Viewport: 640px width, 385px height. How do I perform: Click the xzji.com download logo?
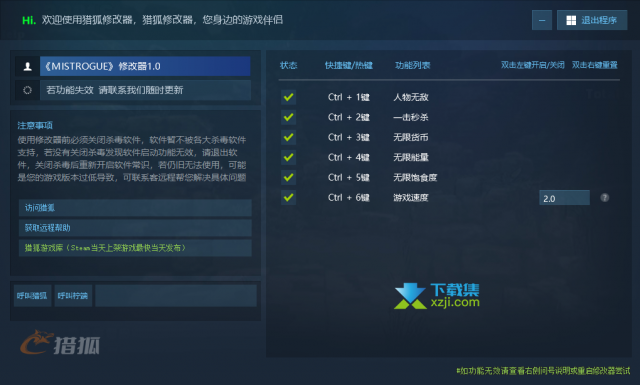click(437, 296)
